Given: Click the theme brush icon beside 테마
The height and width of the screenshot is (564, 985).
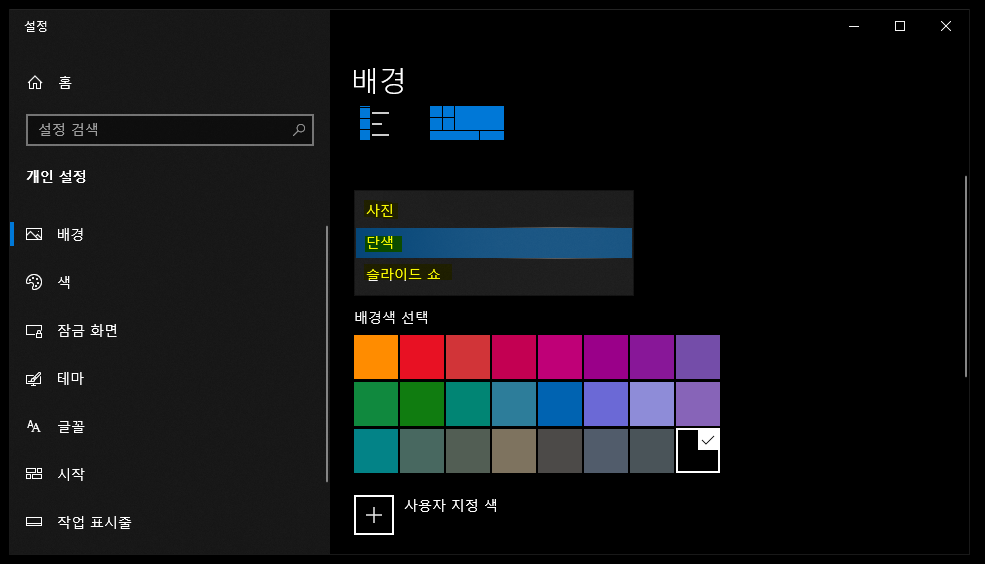Looking at the screenshot, I should coord(34,378).
